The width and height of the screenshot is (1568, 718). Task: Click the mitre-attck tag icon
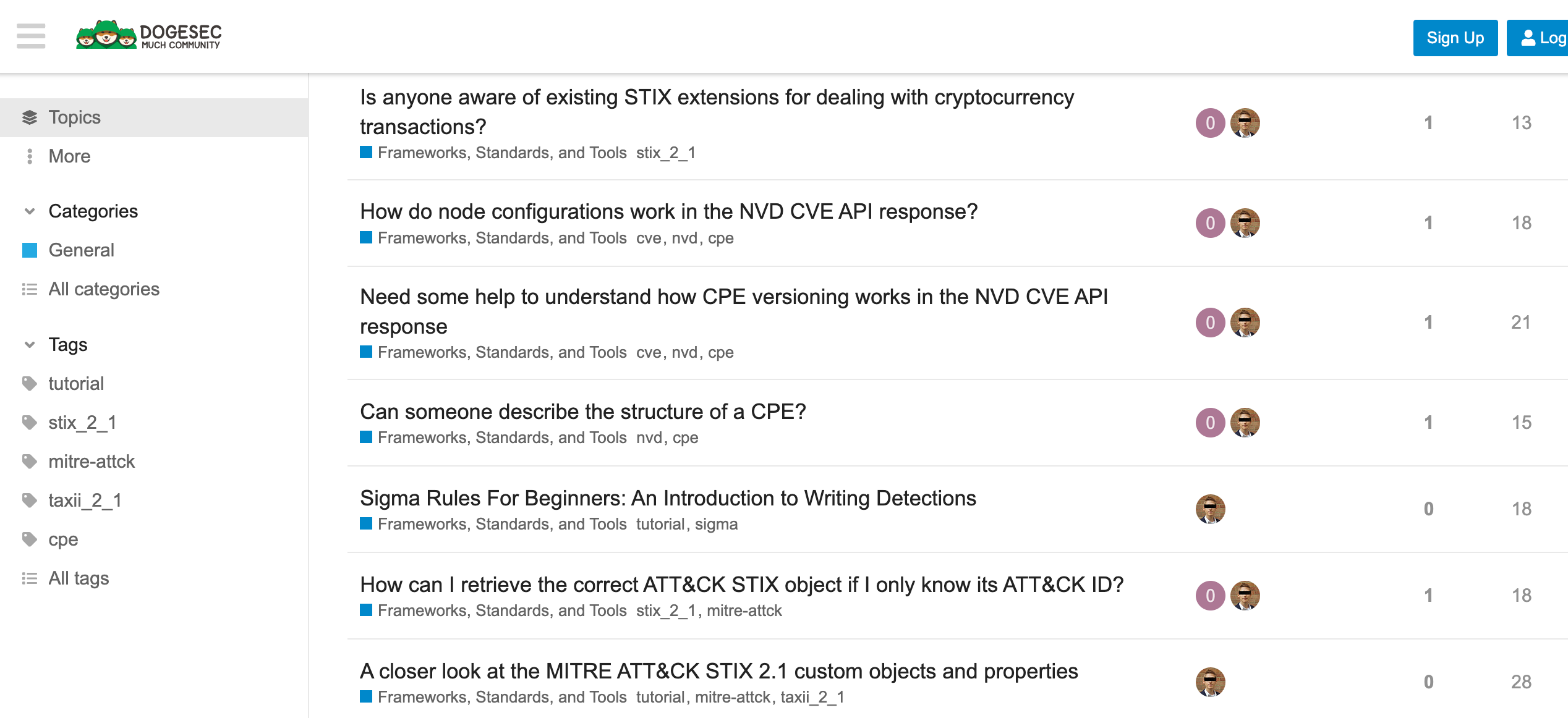point(29,461)
